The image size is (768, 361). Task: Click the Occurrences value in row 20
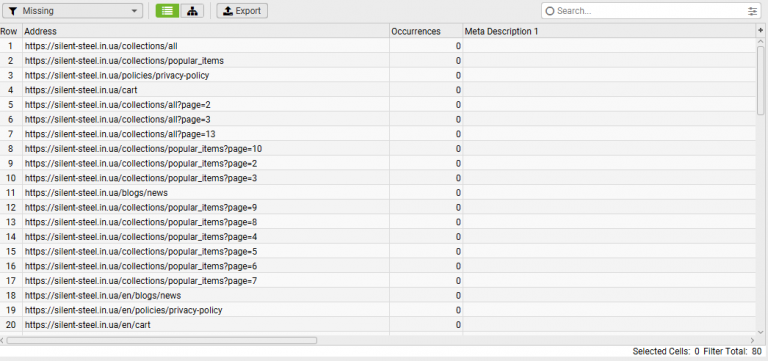coord(458,325)
